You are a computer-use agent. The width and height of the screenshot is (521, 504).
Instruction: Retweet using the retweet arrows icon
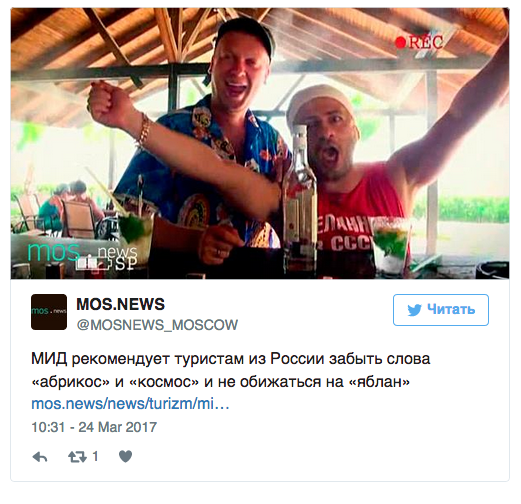click(x=77, y=457)
